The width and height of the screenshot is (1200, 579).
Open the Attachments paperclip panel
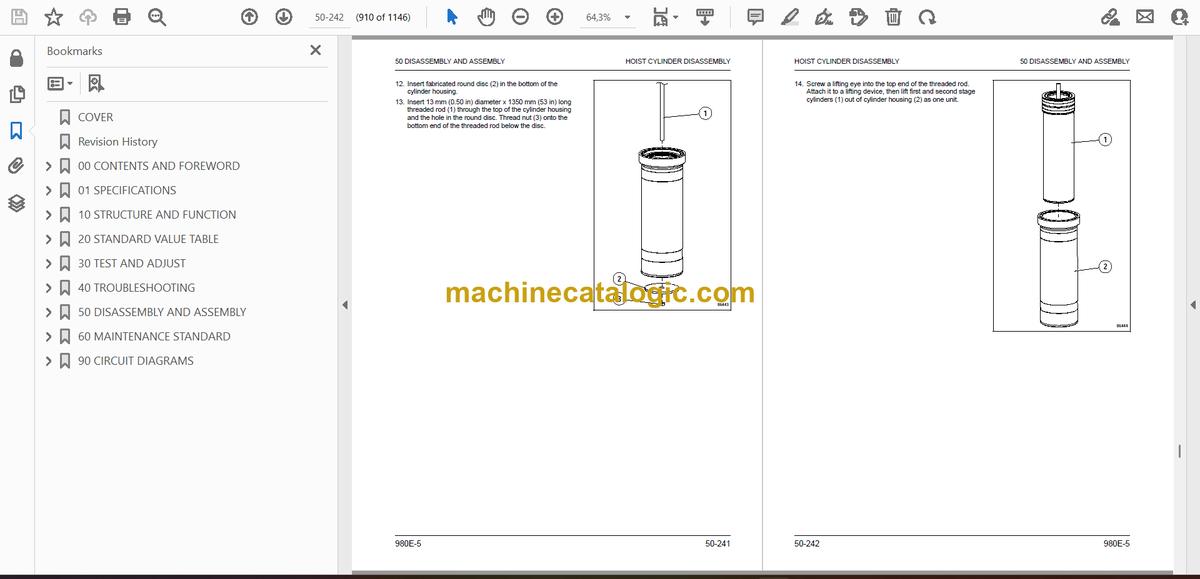coord(16,166)
